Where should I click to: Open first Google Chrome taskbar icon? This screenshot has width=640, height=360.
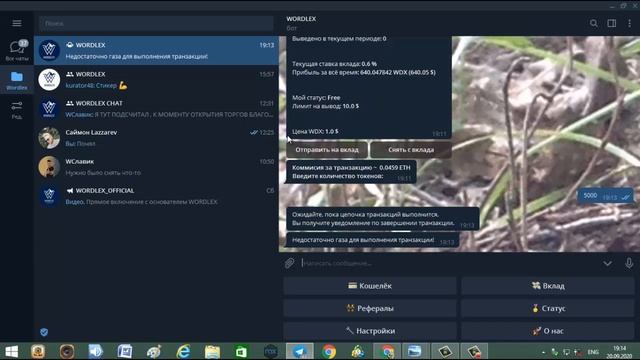point(329,351)
